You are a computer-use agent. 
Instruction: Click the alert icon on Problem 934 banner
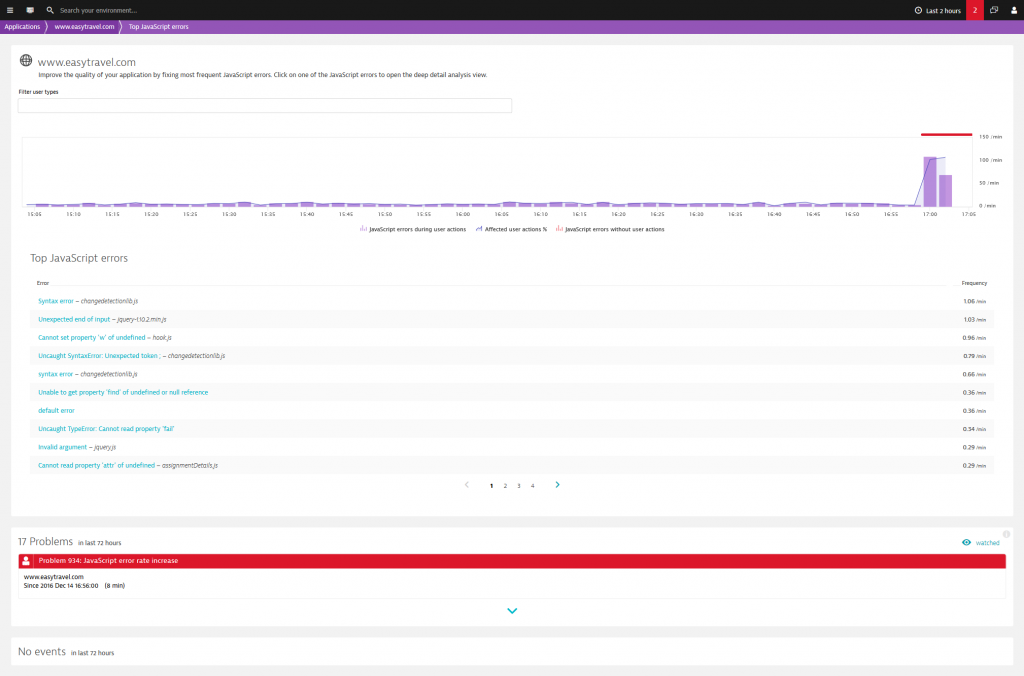coord(26,561)
